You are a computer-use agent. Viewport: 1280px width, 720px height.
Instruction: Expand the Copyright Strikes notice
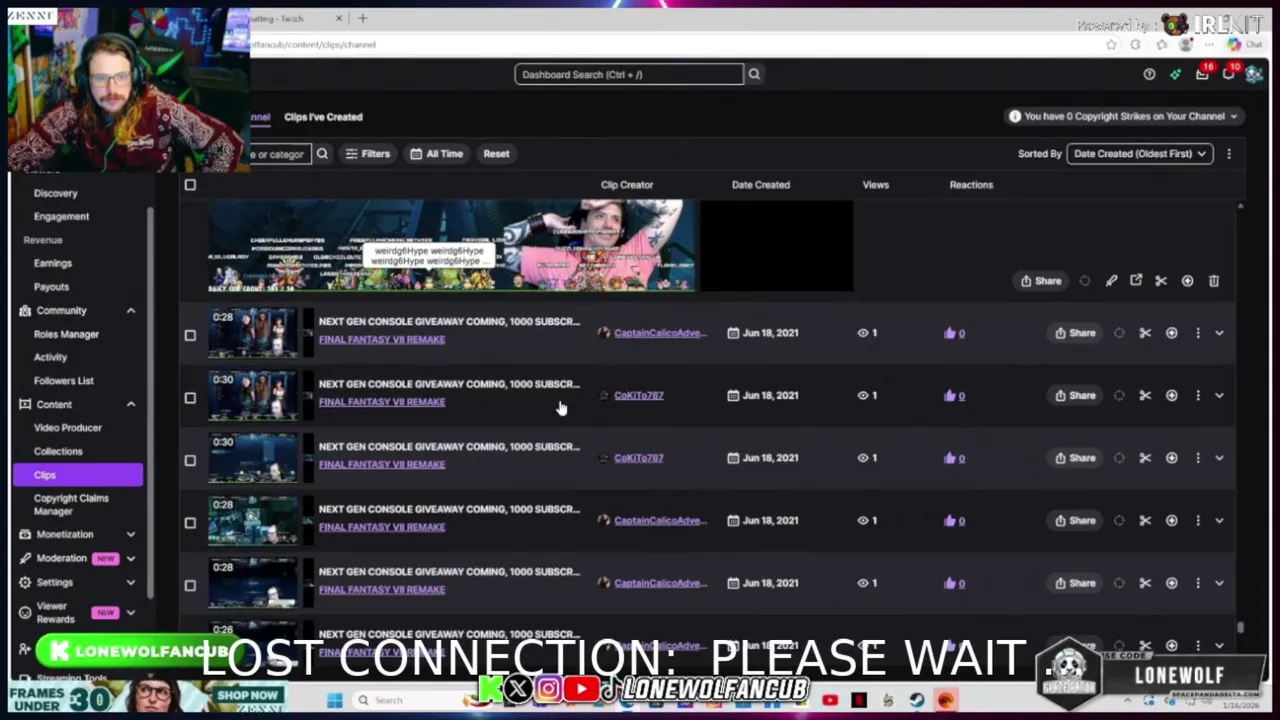coord(1124,116)
